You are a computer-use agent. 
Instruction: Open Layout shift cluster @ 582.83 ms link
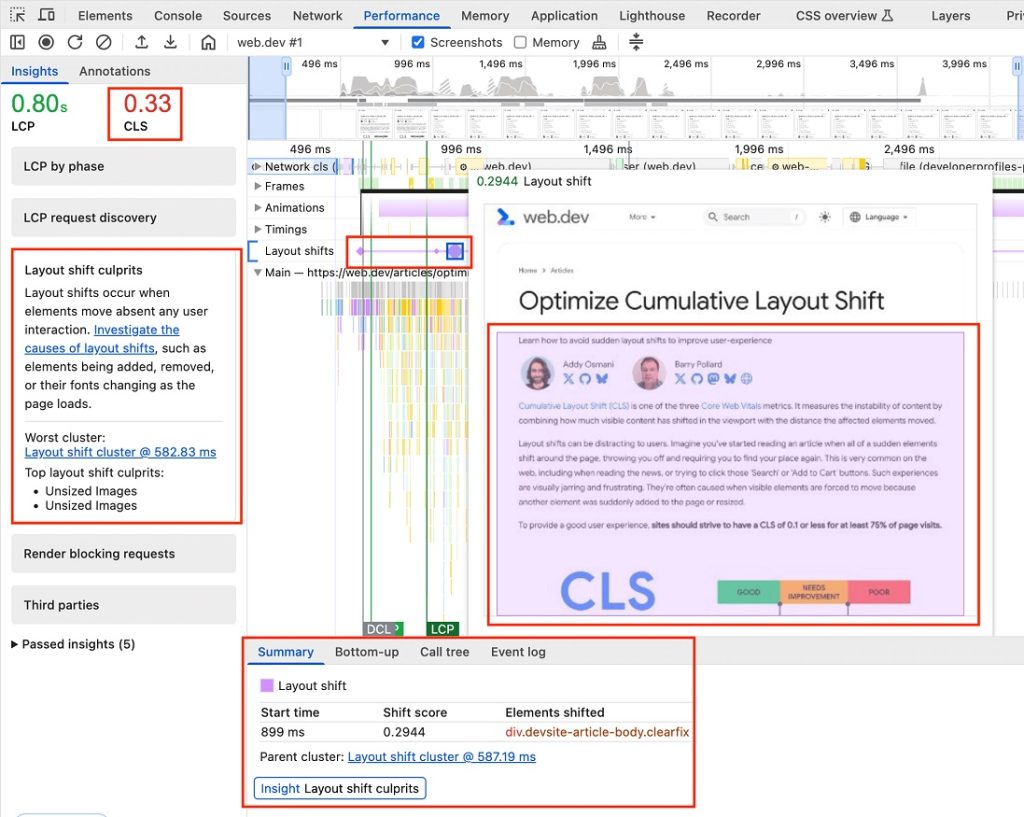[x=120, y=452]
